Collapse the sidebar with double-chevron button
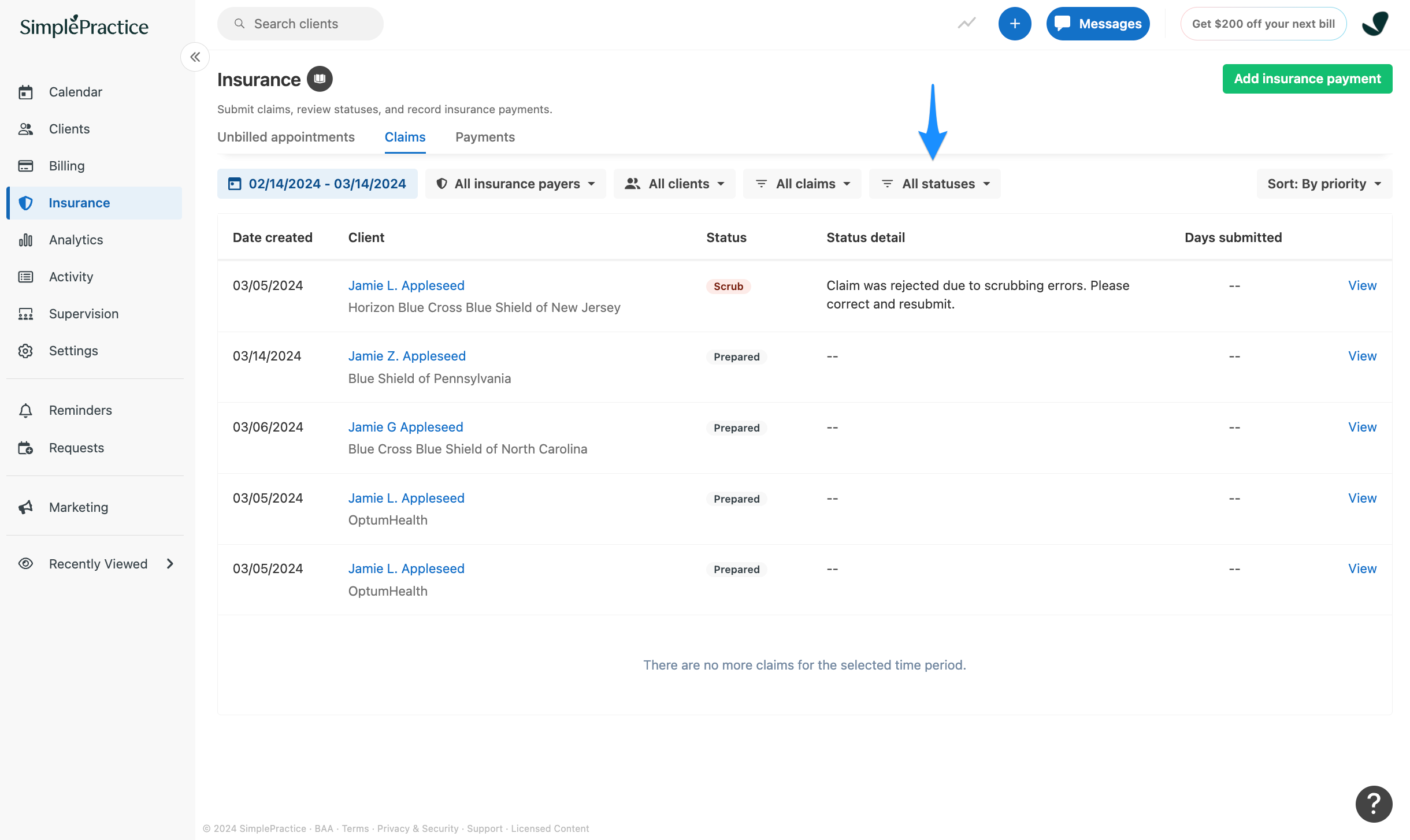 [195, 57]
